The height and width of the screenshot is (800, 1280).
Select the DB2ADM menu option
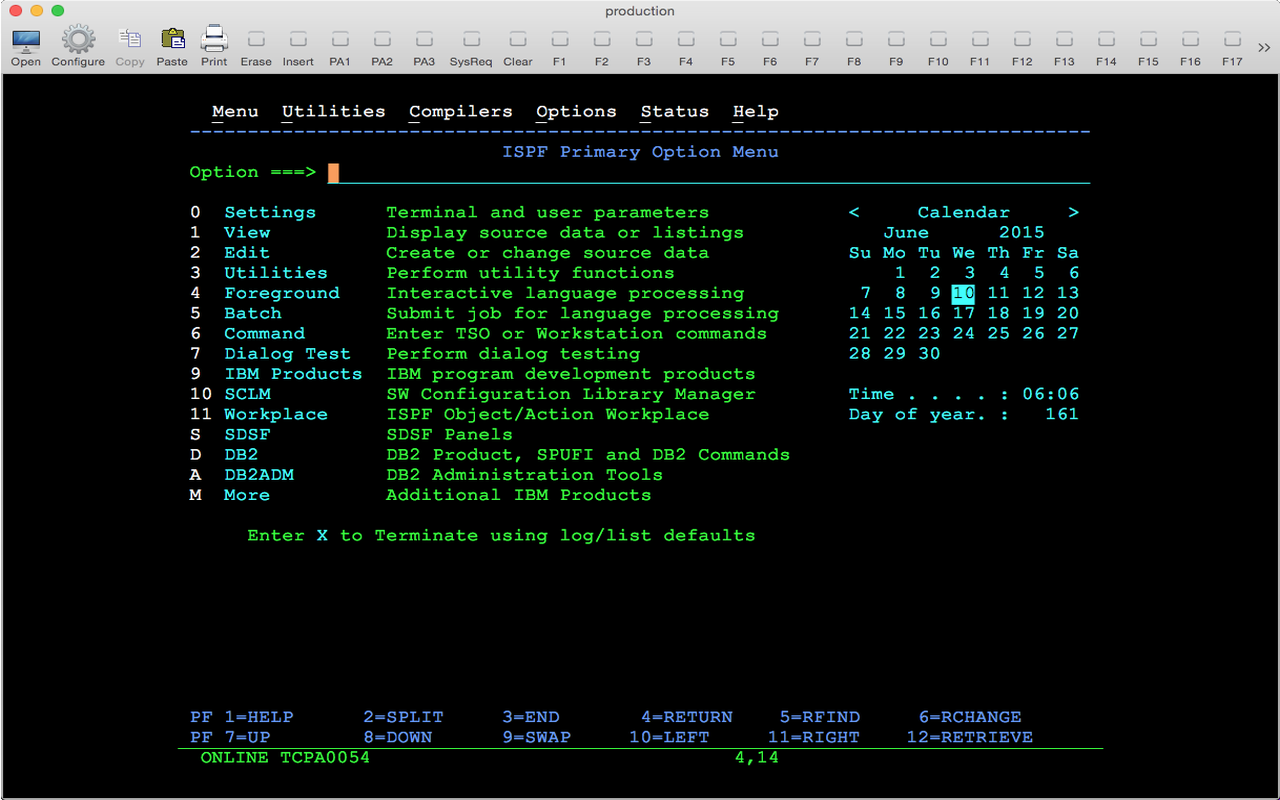click(x=259, y=475)
